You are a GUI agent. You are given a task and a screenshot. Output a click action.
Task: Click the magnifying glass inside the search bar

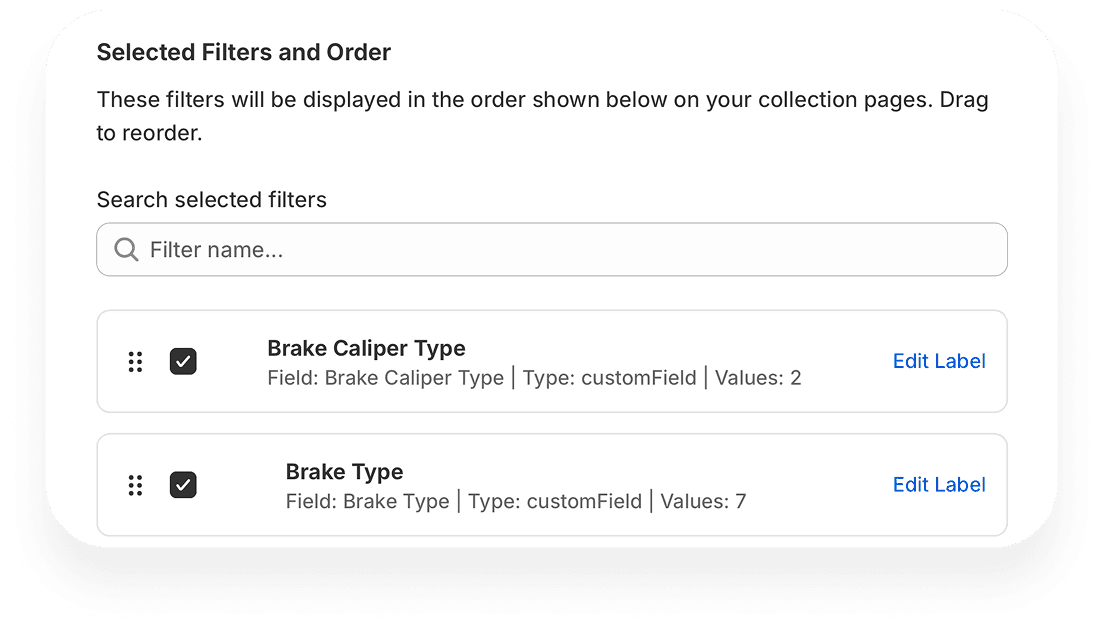(125, 249)
